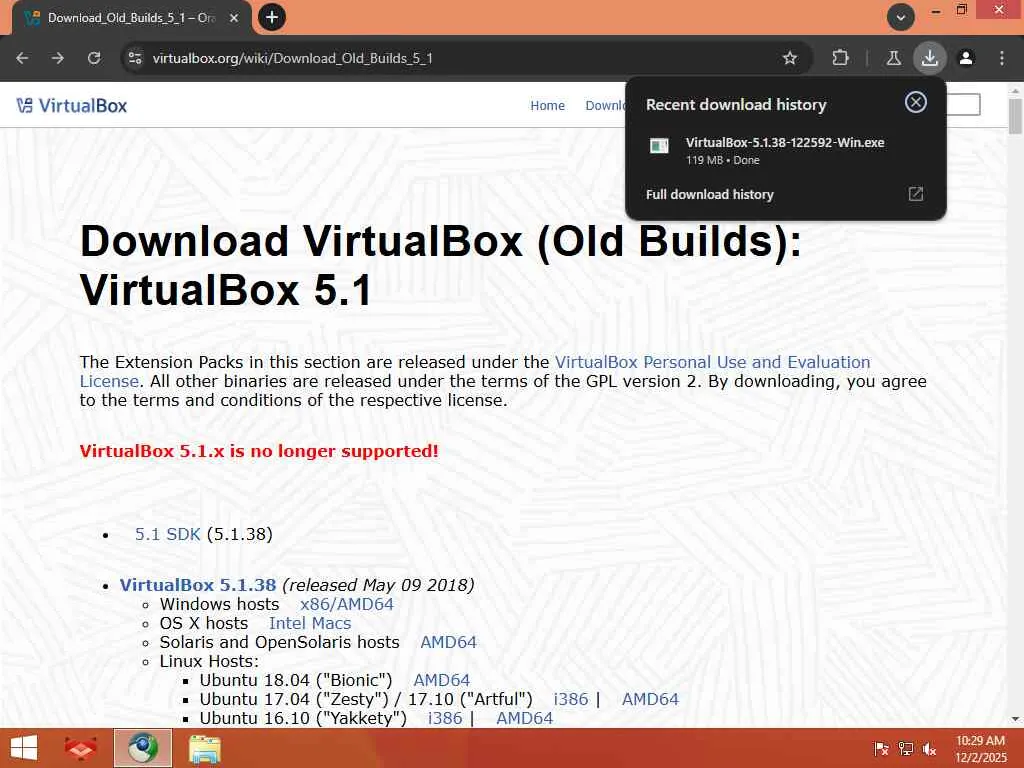Open the profile avatar menu
Viewport: 1024px width, 768px height.
[966, 58]
